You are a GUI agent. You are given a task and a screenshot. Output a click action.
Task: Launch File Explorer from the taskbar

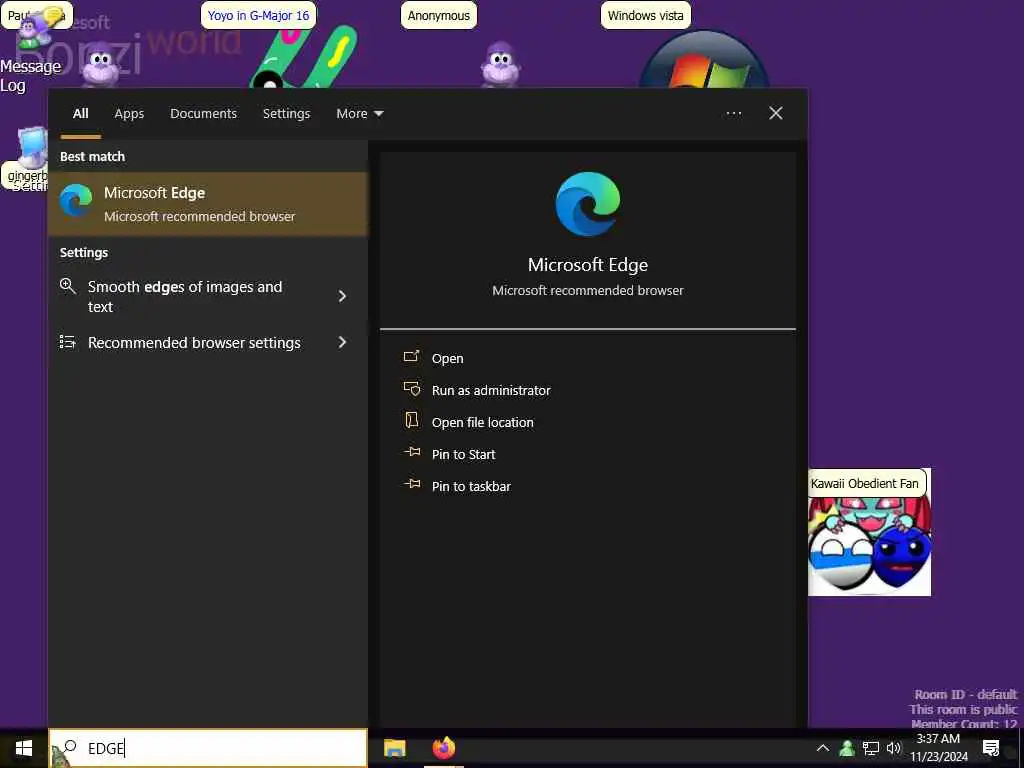click(394, 748)
